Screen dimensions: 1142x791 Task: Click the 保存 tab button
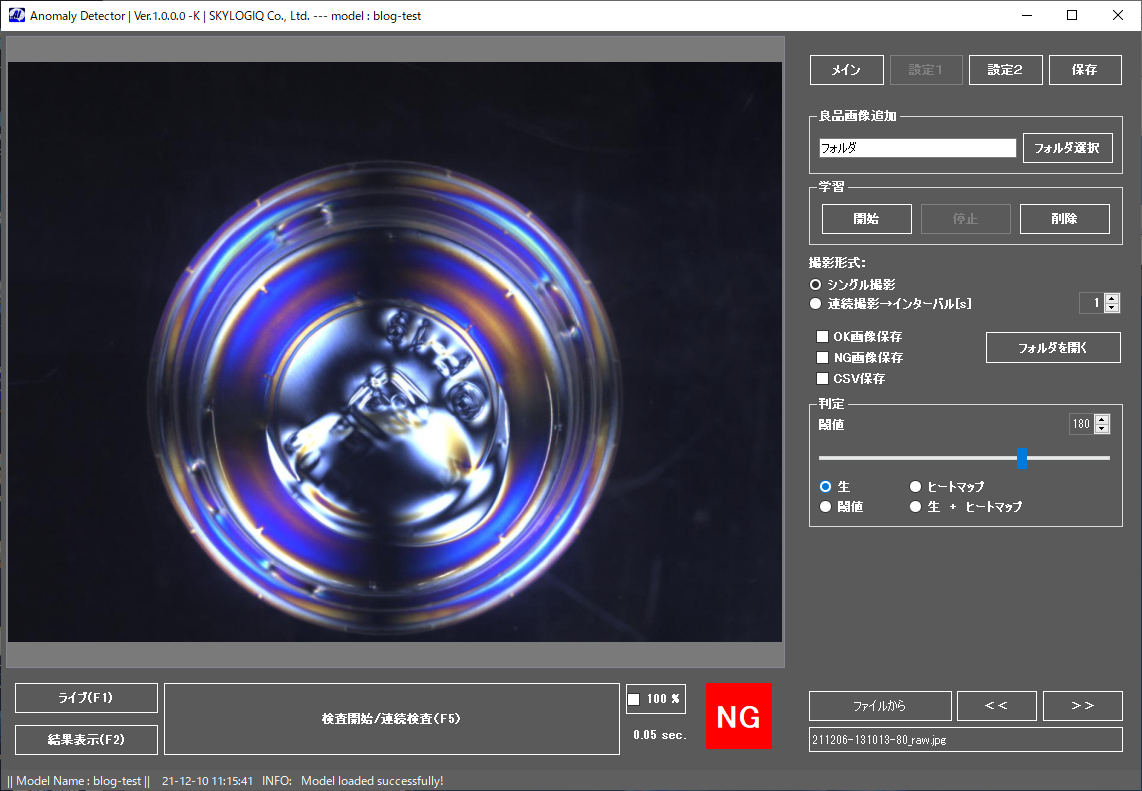click(x=1084, y=70)
